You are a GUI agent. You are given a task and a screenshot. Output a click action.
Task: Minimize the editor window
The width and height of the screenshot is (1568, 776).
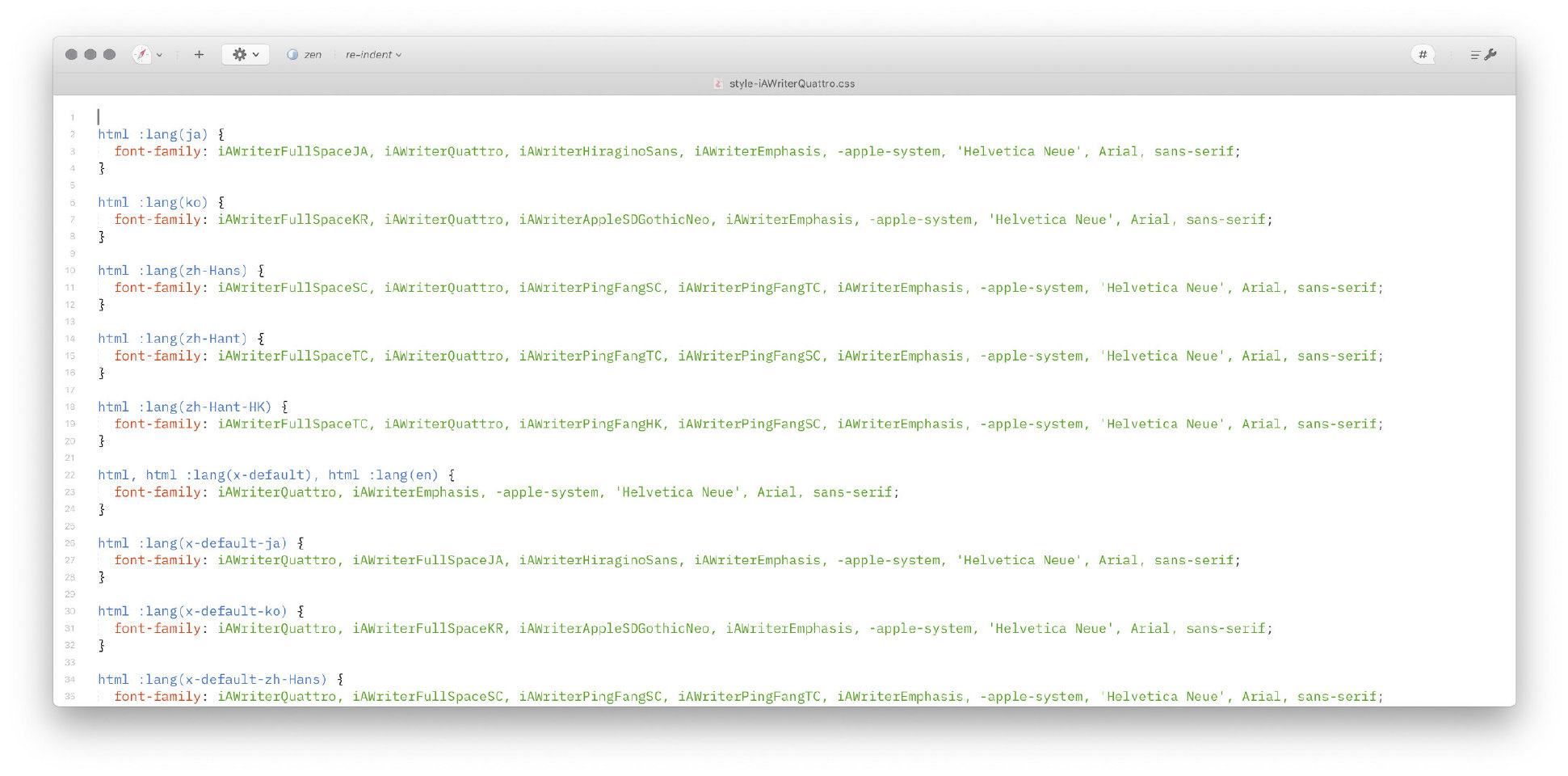tap(90, 54)
